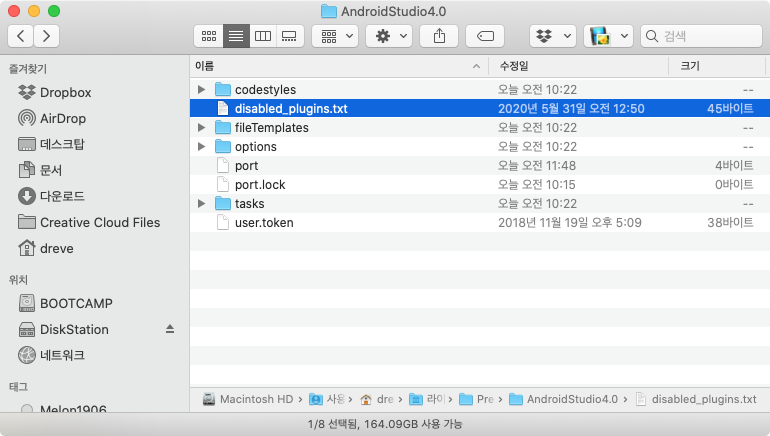Open the Dropbox toolbar dropdown
The width and height of the screenshot is (770, 436).
[x=552, y=36]
